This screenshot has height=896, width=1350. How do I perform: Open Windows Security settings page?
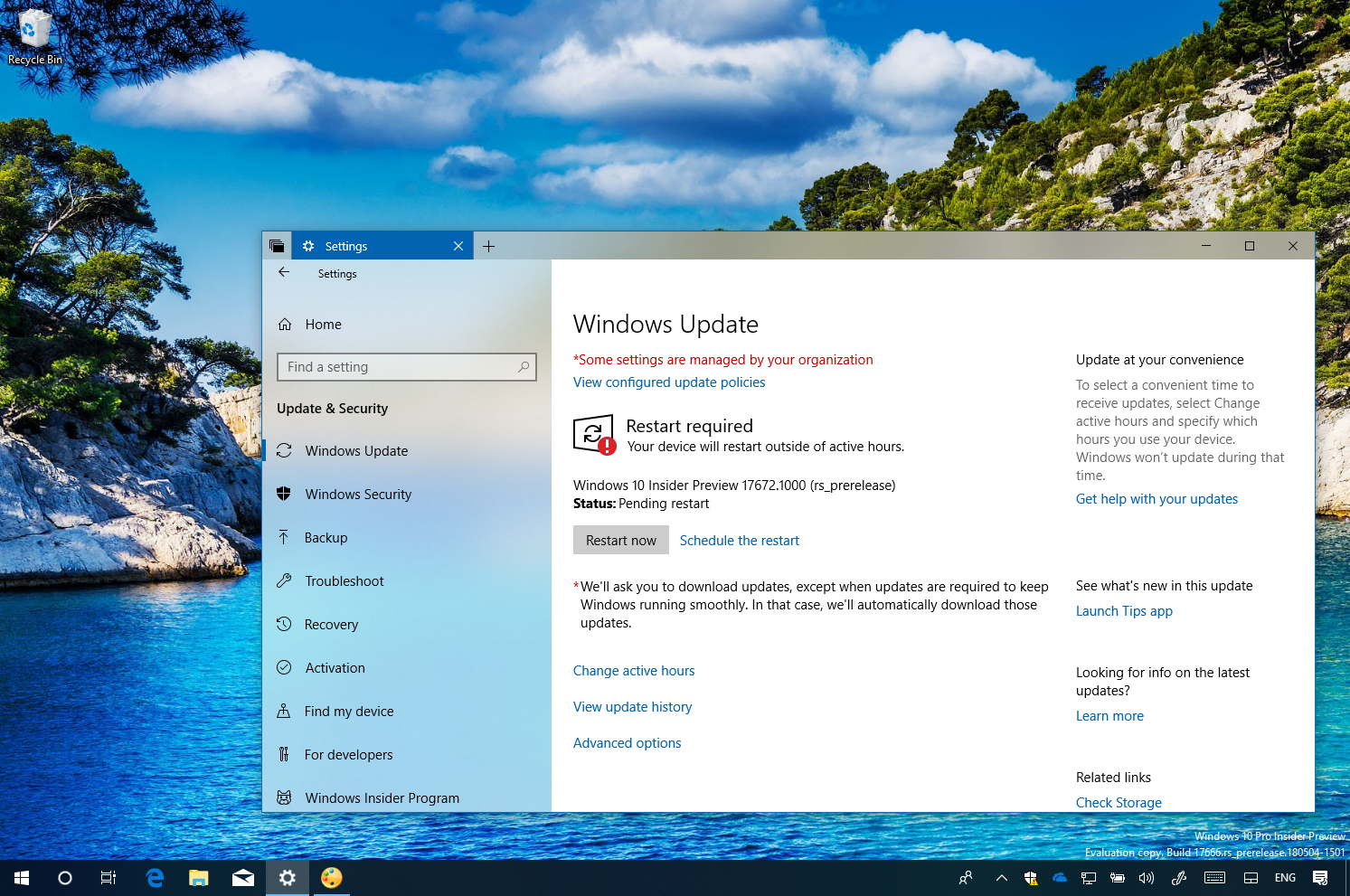tap(407, 494)
